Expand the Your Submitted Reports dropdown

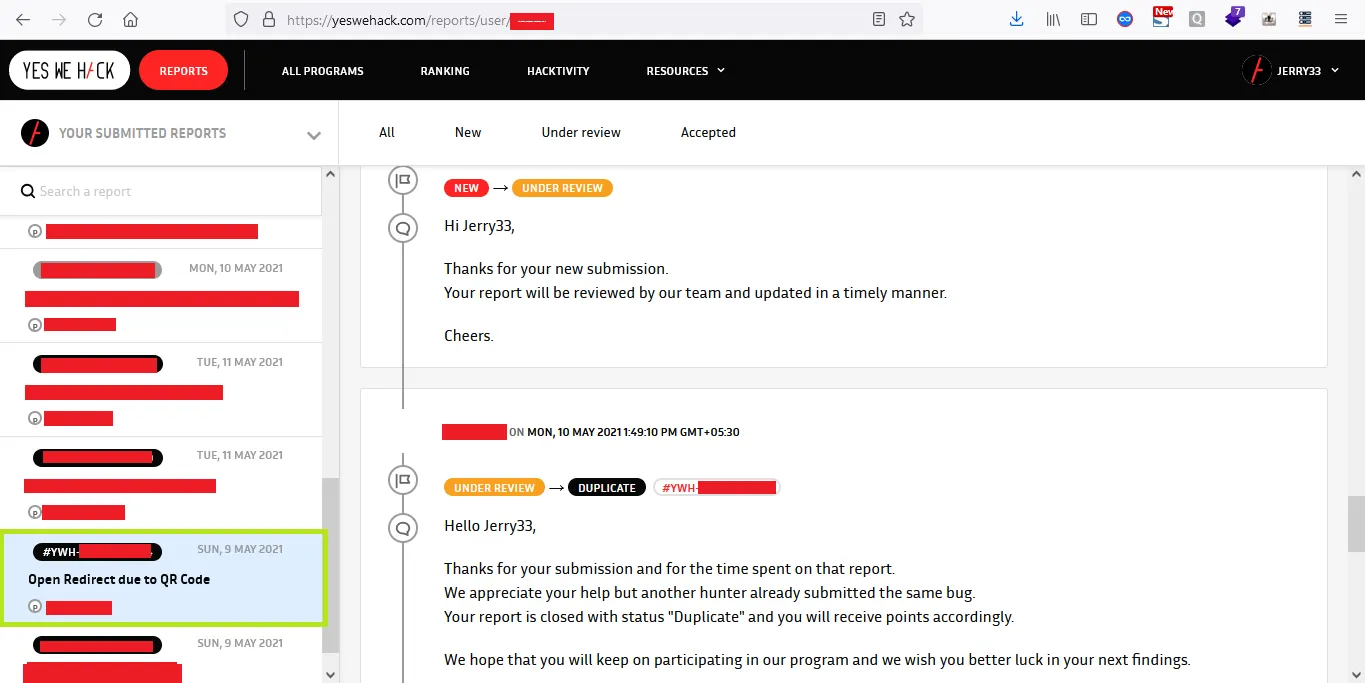click(x=313, y=135)
